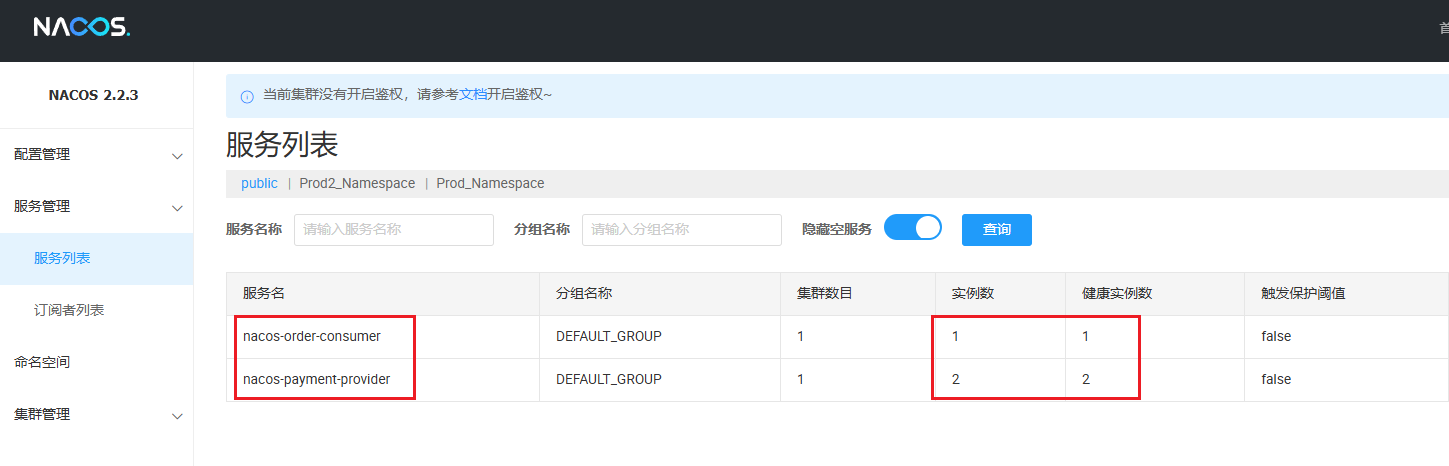The width and height of the screenshot is (1449, 466).
Task: Click false threshold in nacos-order-consumer row
Action: tap(1276, 337)
